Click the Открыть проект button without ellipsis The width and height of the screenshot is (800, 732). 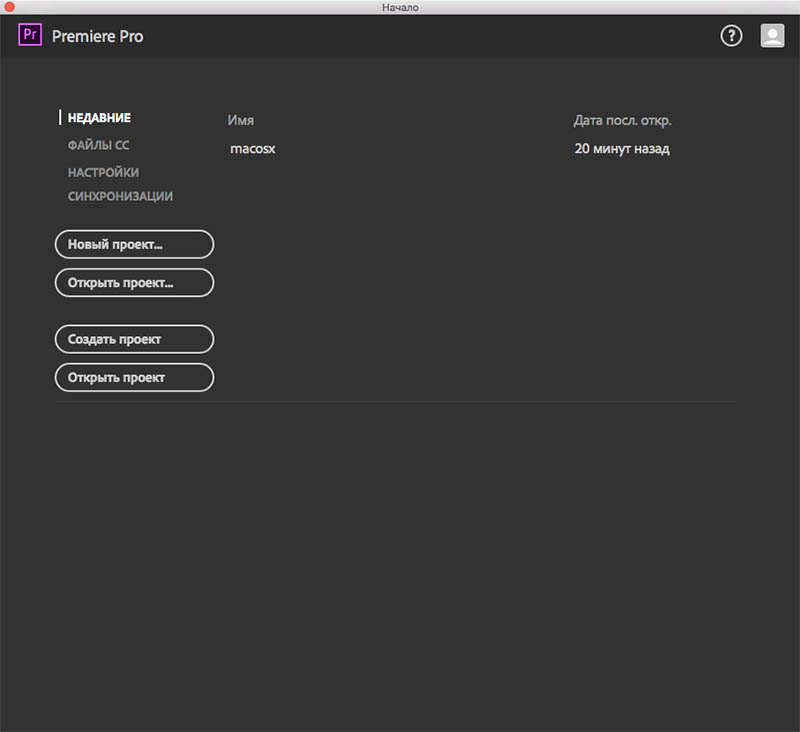[134, 377]
